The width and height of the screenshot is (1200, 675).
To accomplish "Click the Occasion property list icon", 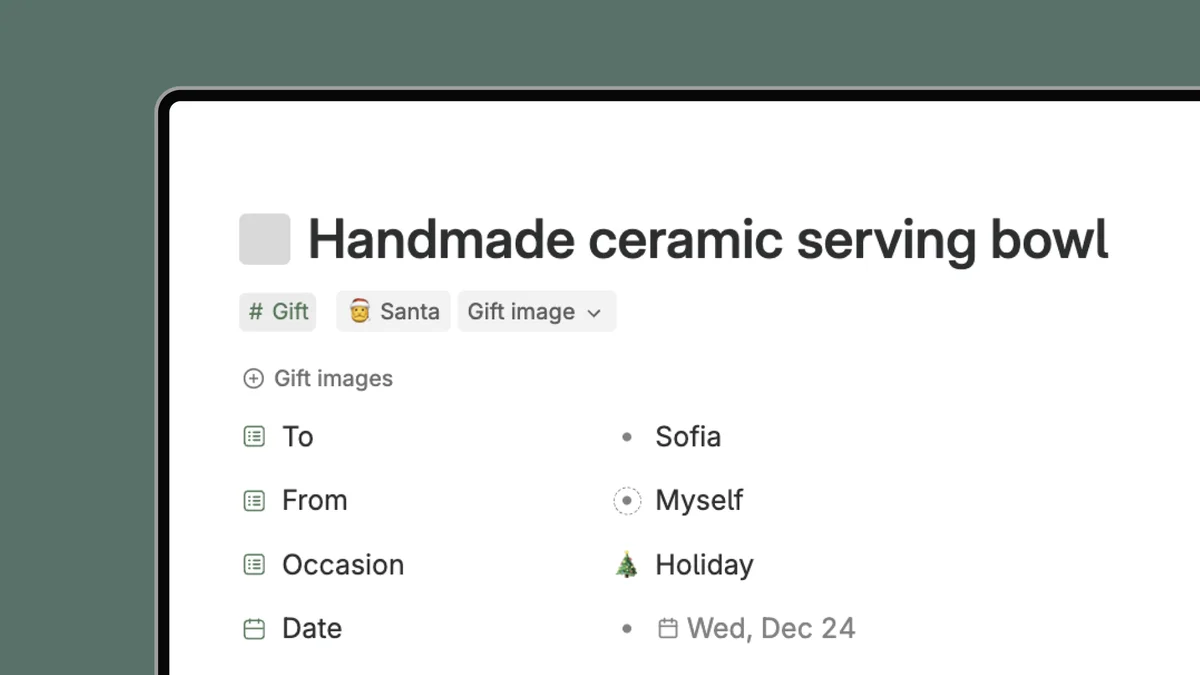I will pos(254,564).
